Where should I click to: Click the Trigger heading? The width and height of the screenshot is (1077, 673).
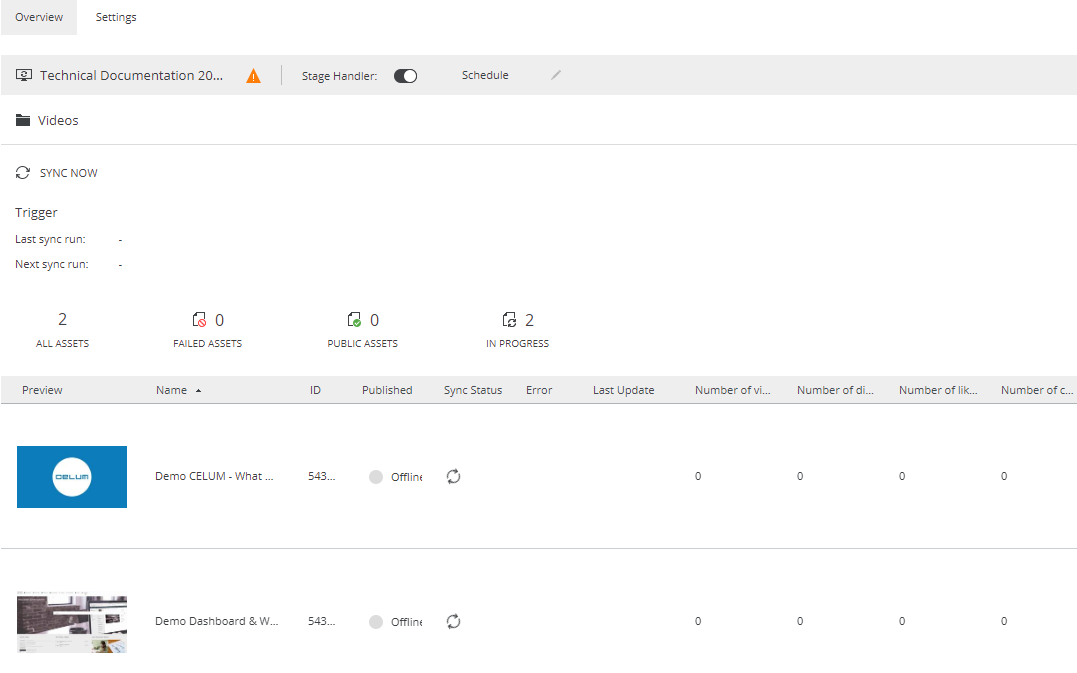[36, 213]
